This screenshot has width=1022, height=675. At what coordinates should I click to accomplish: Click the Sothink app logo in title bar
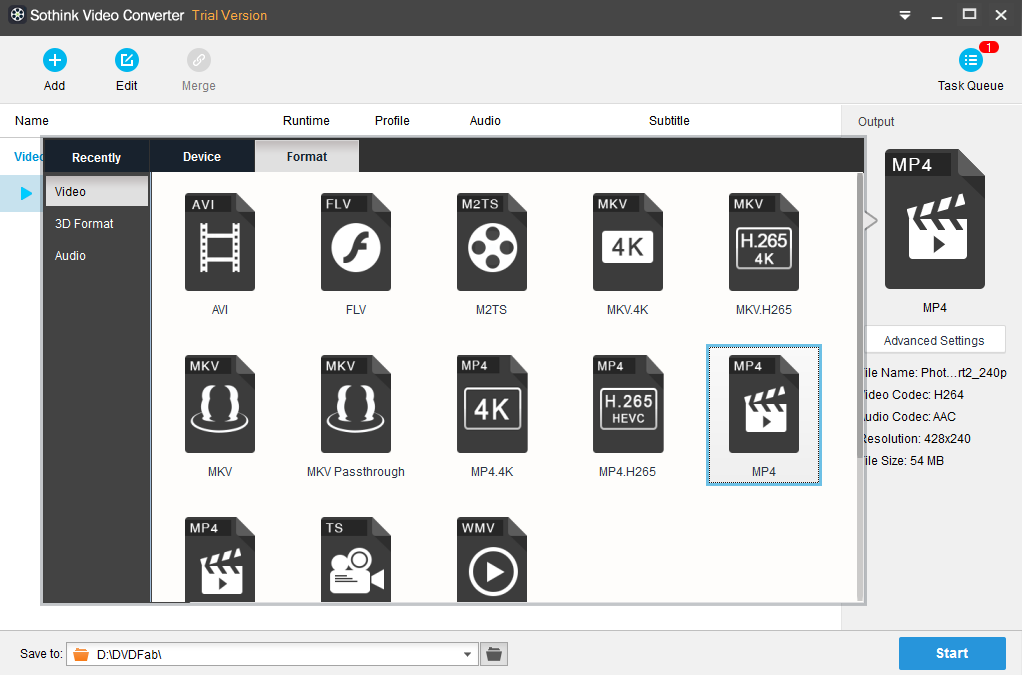pos(18,15)
